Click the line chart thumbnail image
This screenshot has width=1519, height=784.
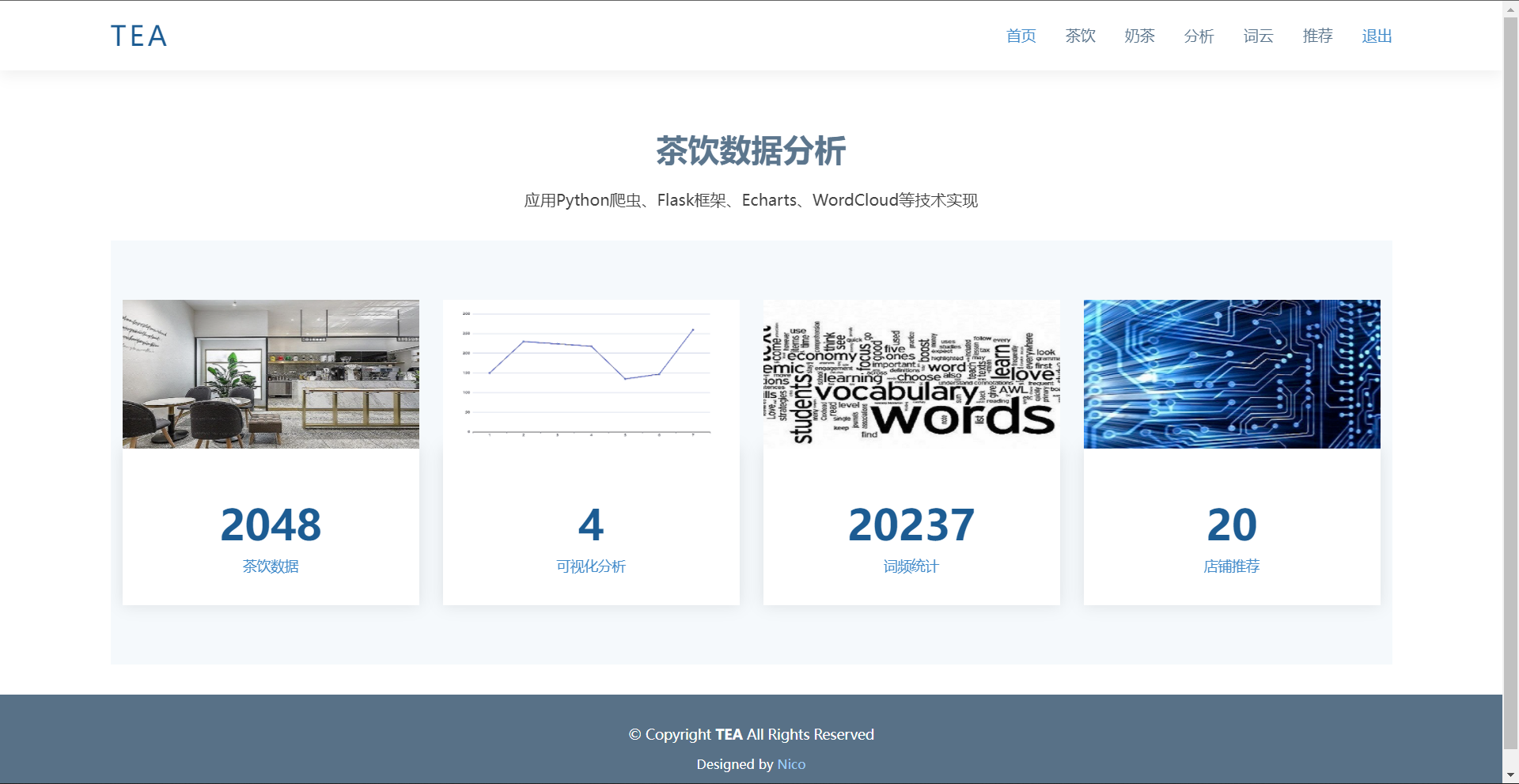point(591,373)
